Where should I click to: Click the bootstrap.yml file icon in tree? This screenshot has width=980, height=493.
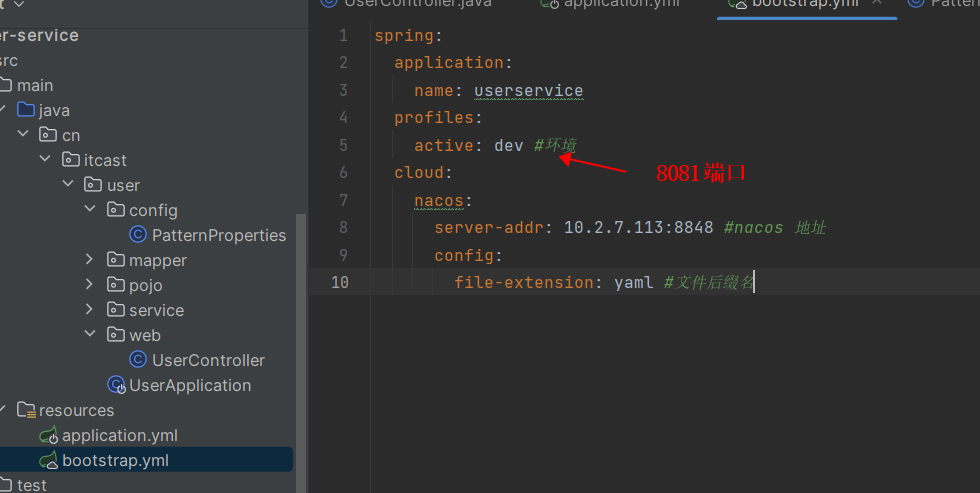(49, 461)
